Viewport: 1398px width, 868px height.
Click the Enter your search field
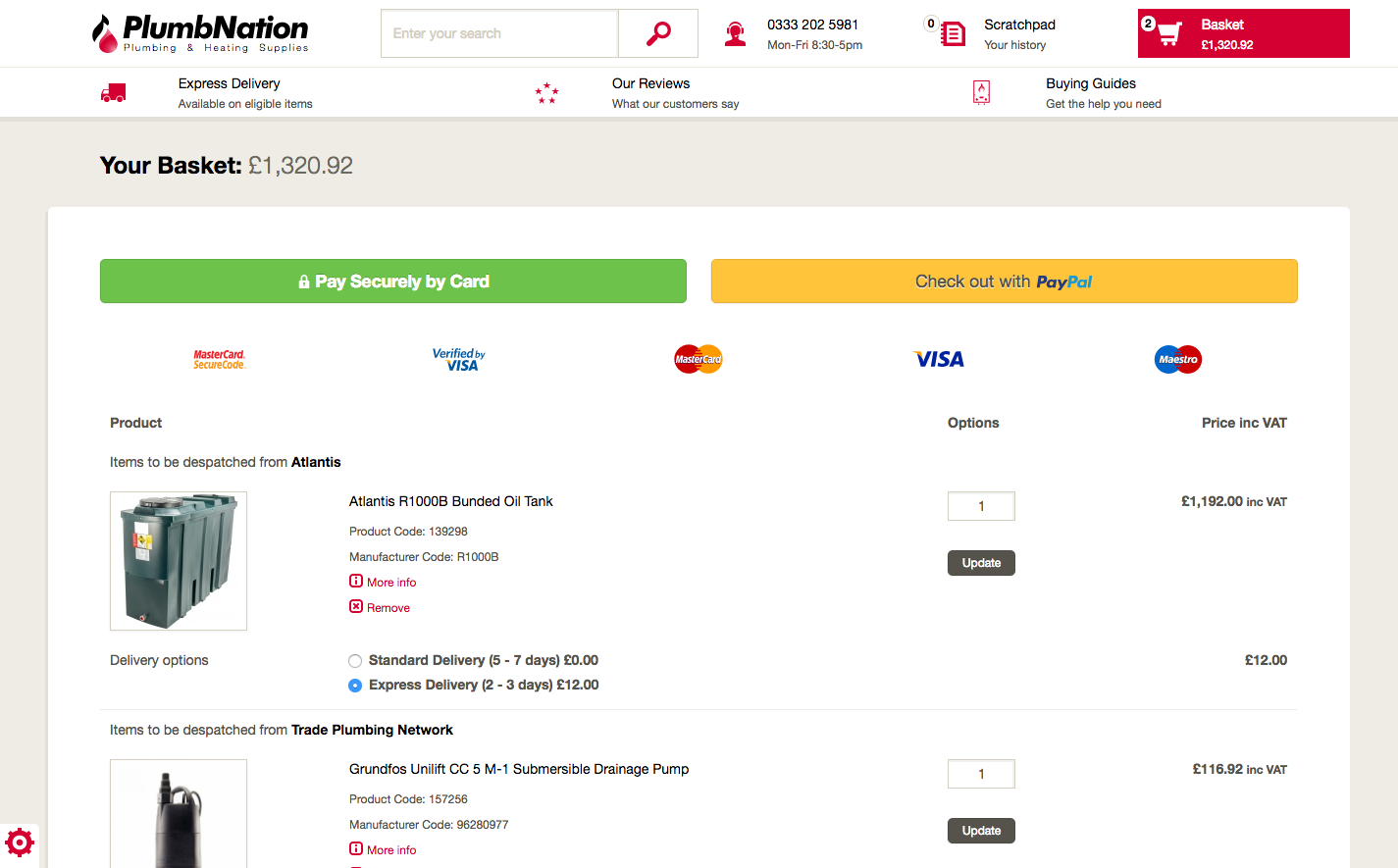click(499, 33)
